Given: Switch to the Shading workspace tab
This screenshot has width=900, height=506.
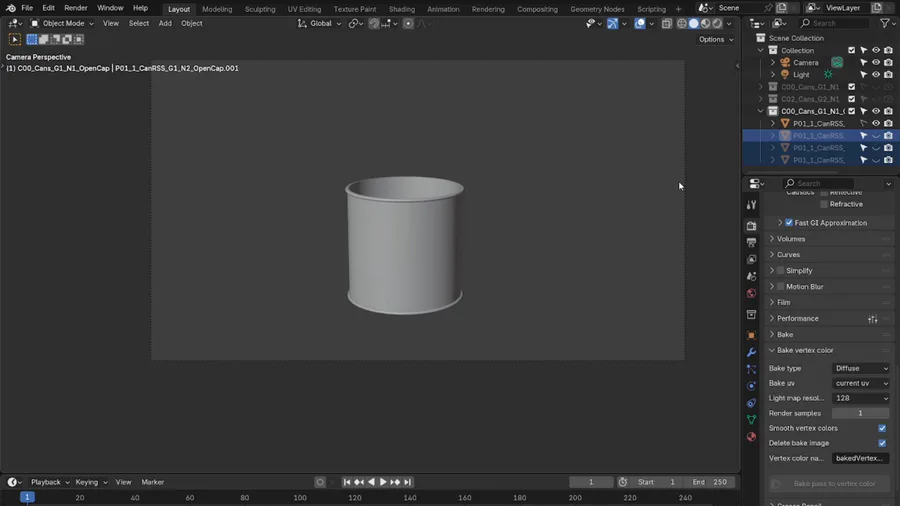Looking at the screenshot, I should (x=401, y=9).
